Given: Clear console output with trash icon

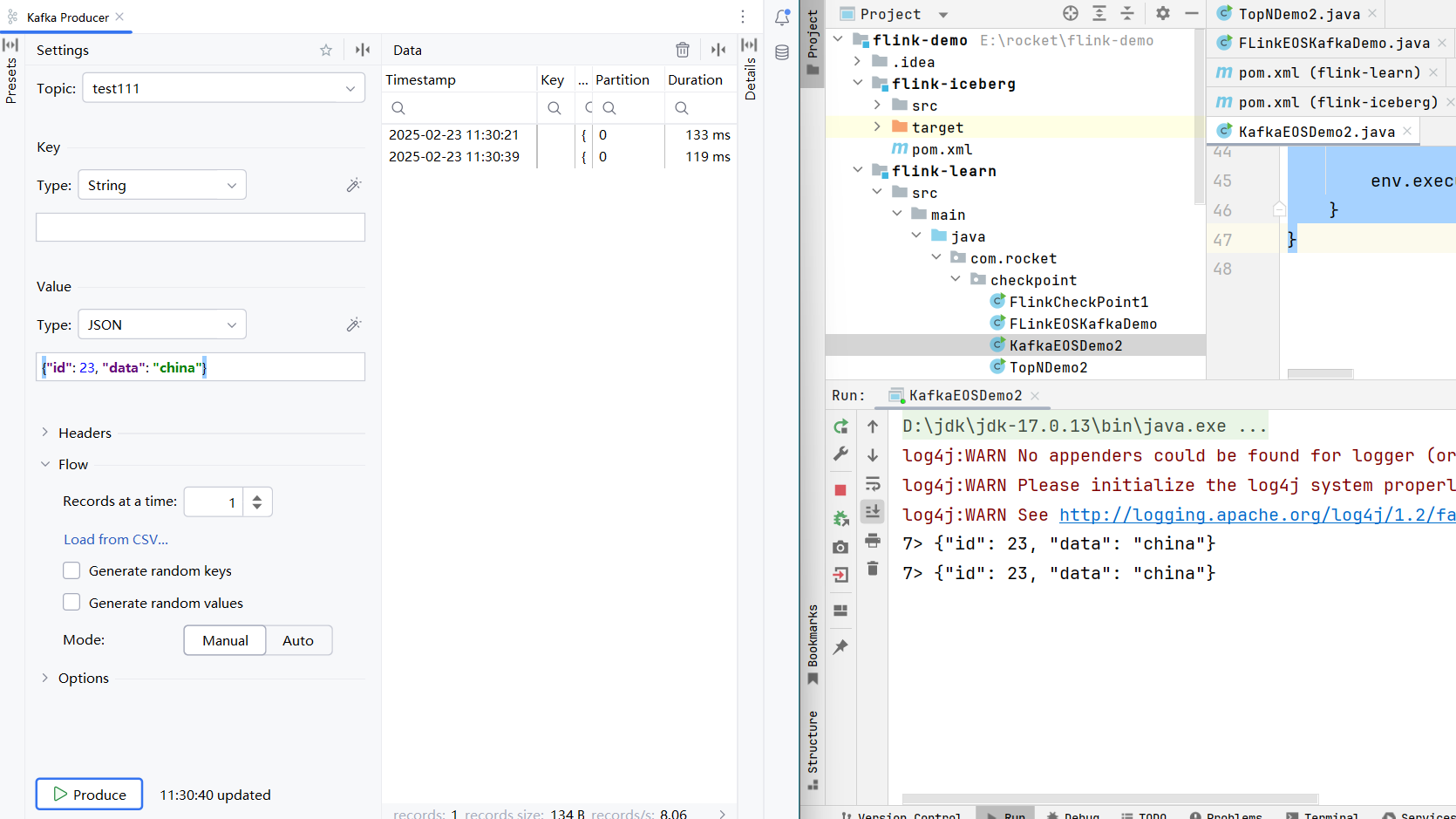Looking at the screenshot, I should coord(873,569).
